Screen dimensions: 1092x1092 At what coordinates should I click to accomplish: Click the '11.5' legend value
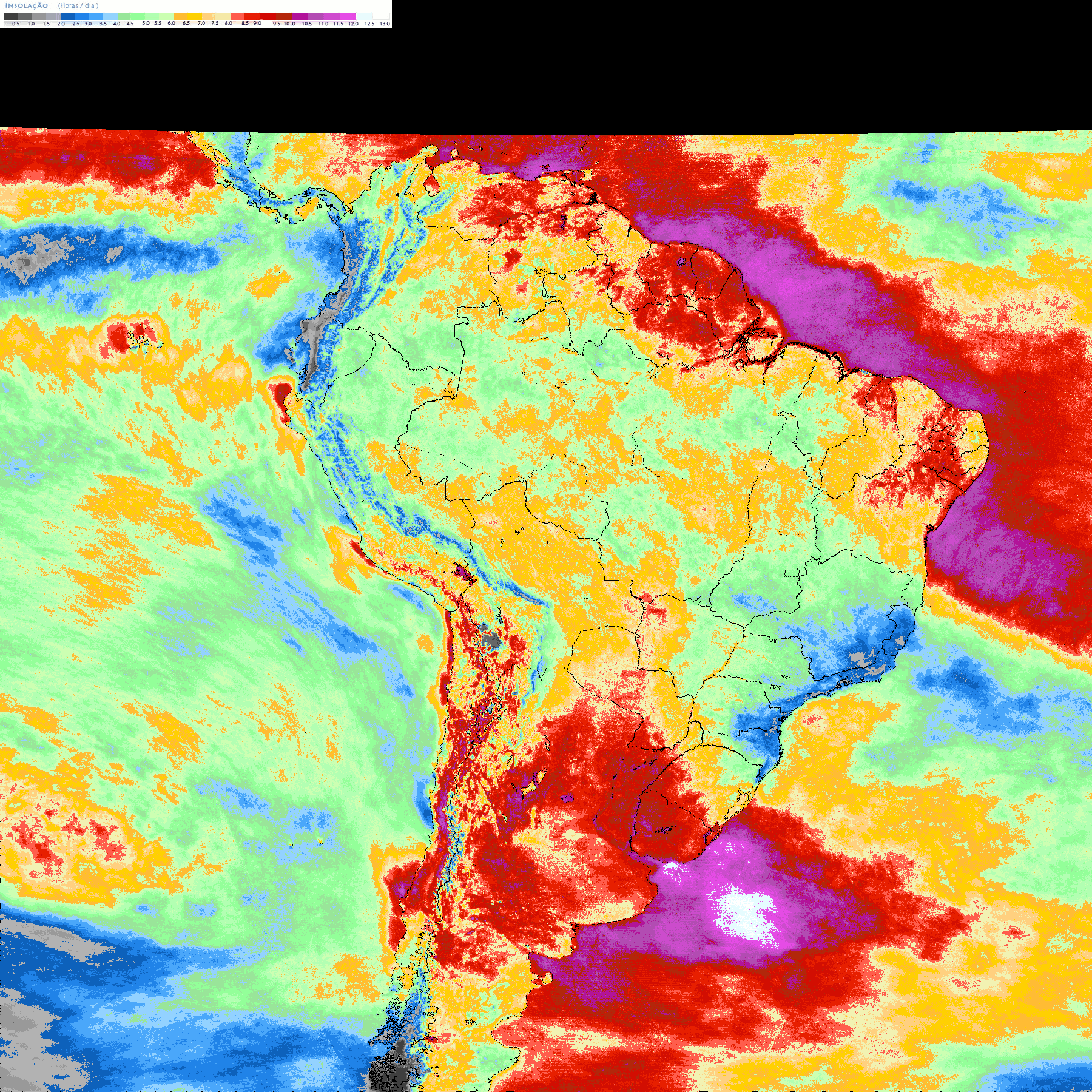[338, 24]
